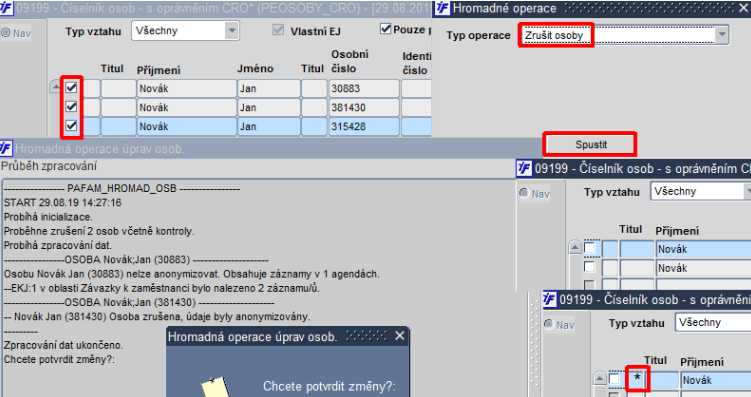Viewport: 751px width, 397px height.
Task: Select the Nav radio button in top-left window
Action: 6,33
